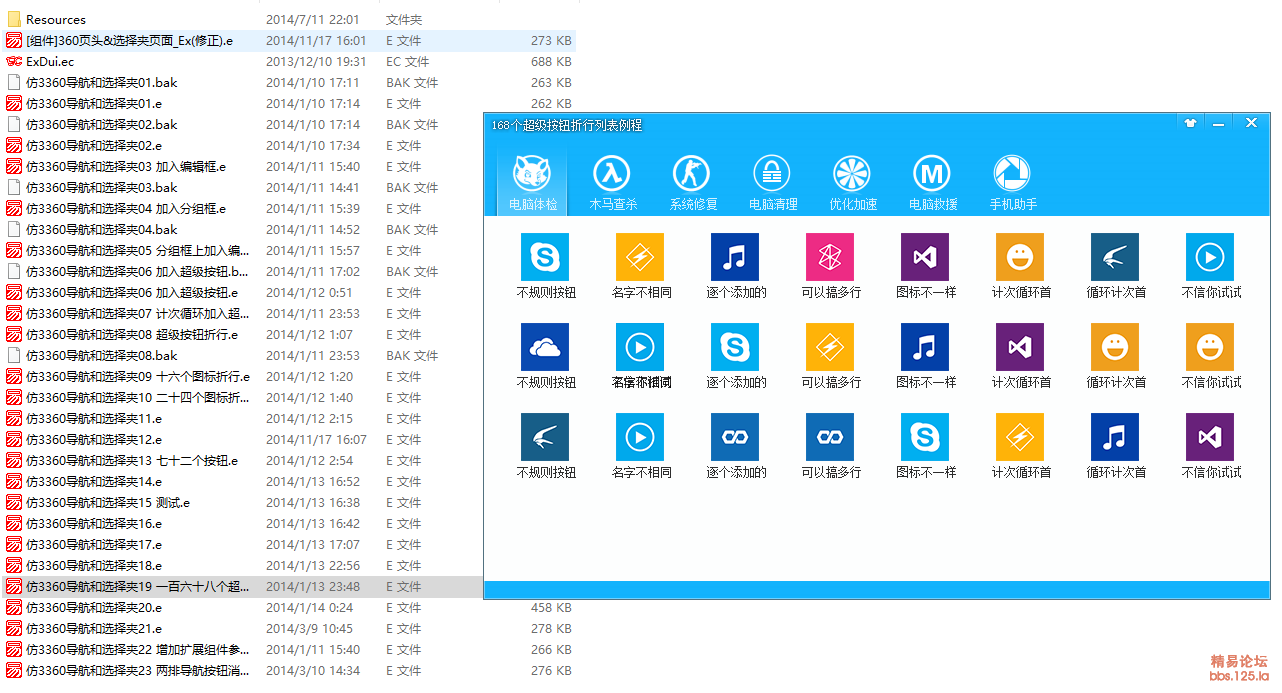Select the ExDui.ec file

[x=50, y=62]
